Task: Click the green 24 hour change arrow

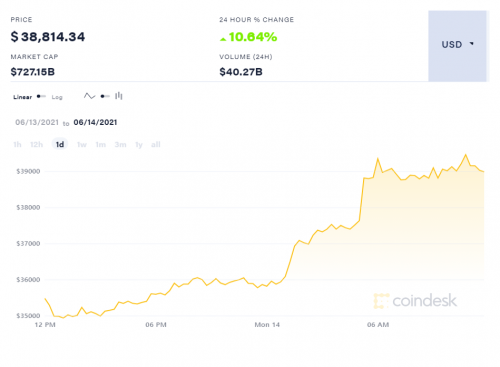Action: coord(223,39)
